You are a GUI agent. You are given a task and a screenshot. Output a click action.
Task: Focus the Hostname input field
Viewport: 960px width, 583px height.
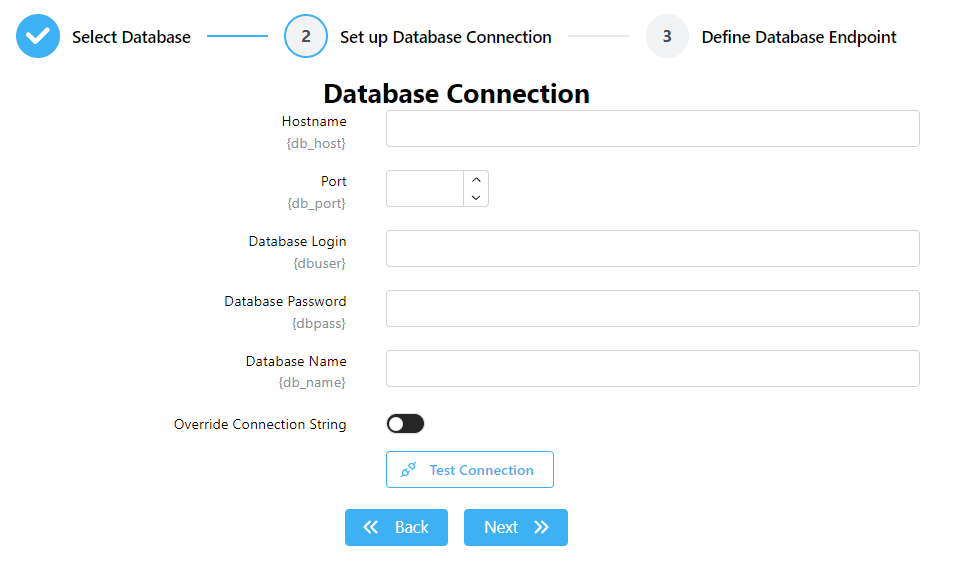tap(652, 129)
